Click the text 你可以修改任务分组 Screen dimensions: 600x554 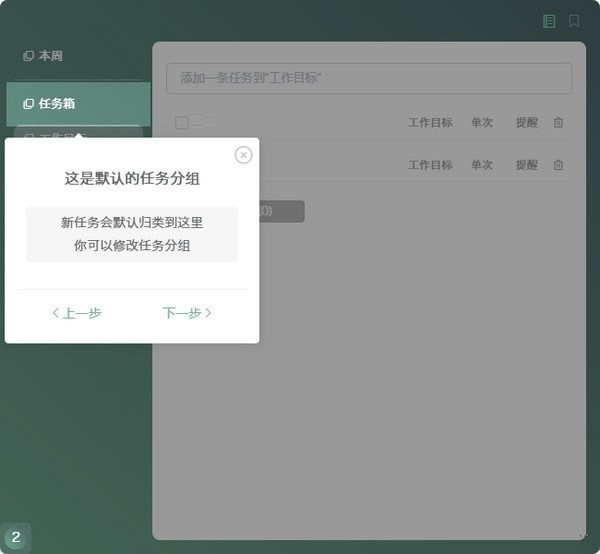tap(132, 246)
